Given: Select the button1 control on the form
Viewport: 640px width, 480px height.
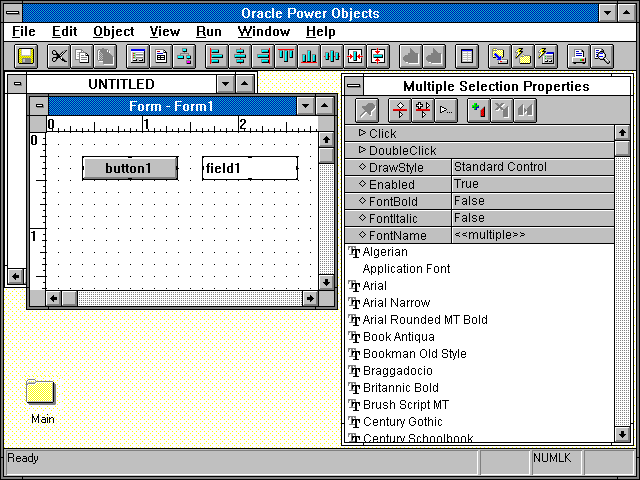Looking at the screenshot, I should [x=129, y=168].
